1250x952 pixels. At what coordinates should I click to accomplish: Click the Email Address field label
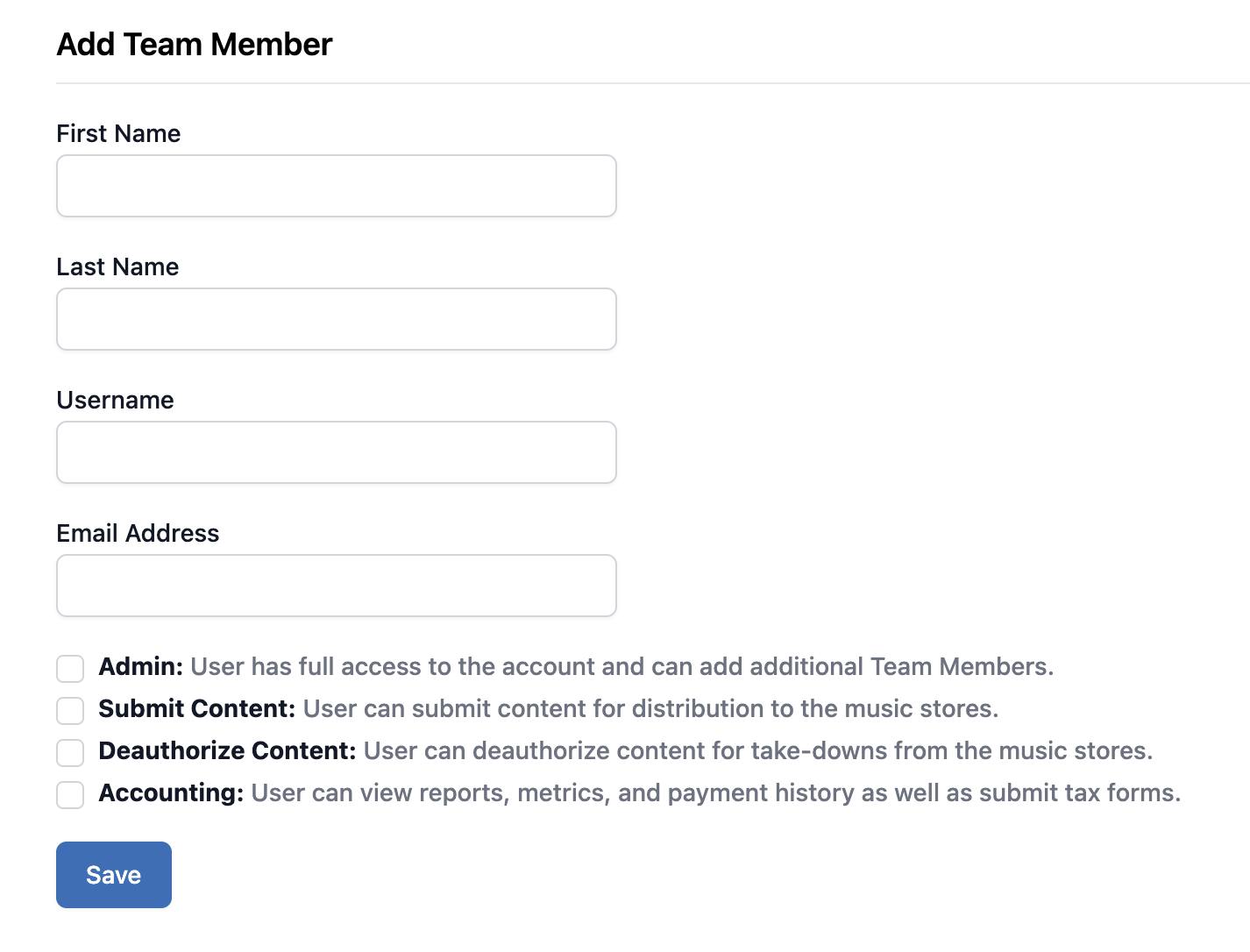[138, 533]
